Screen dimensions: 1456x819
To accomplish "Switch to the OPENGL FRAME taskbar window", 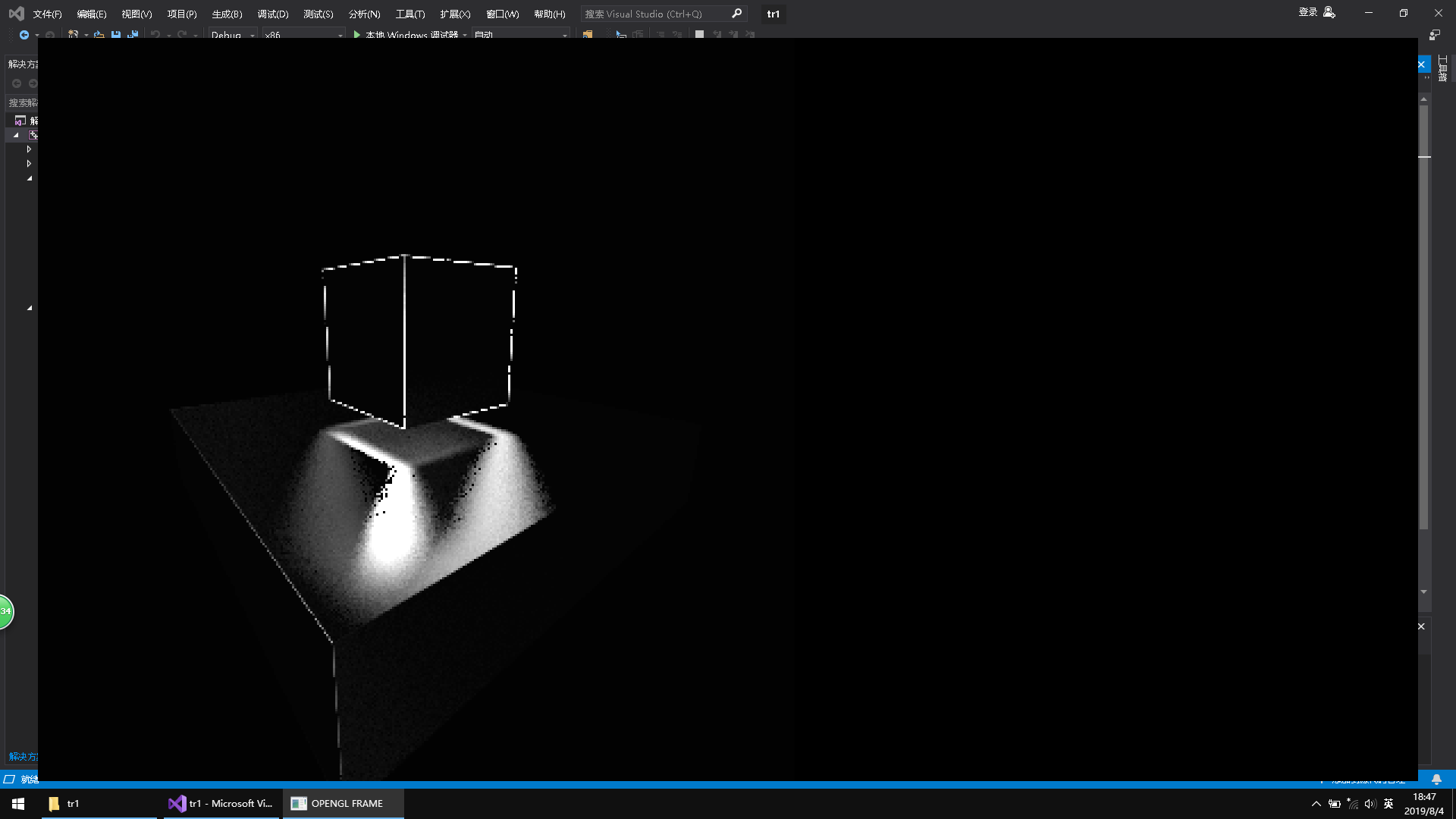I will (343, 803).
